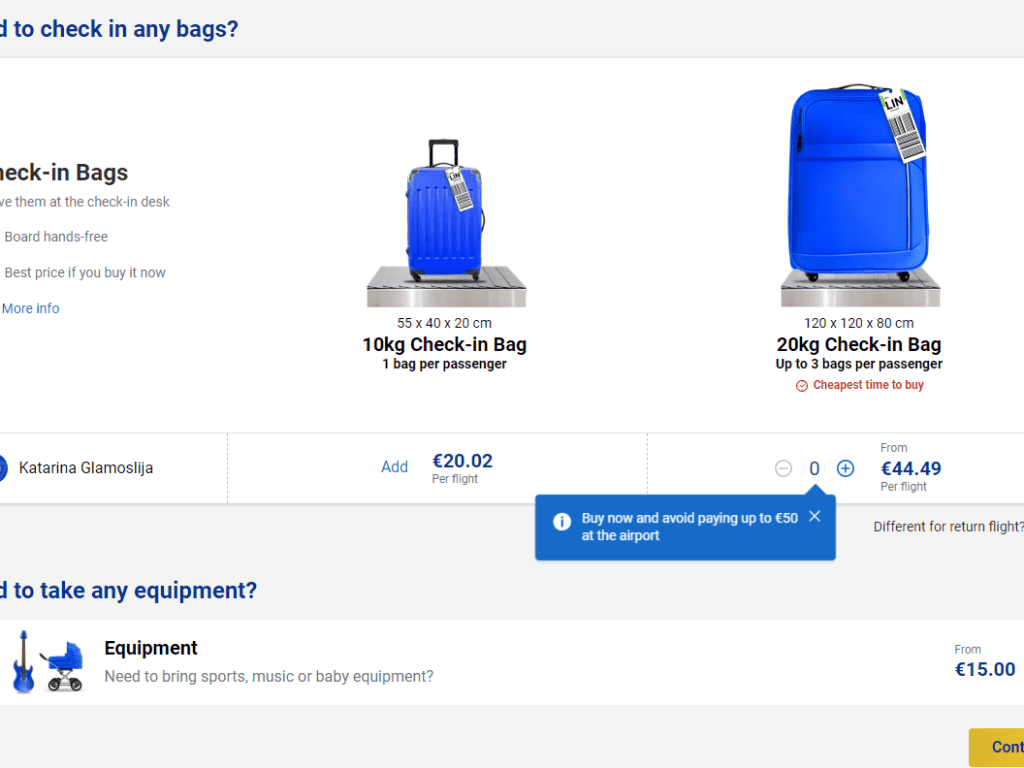
Task: Click the bag quantity value 0
Action: coord(814,468)
